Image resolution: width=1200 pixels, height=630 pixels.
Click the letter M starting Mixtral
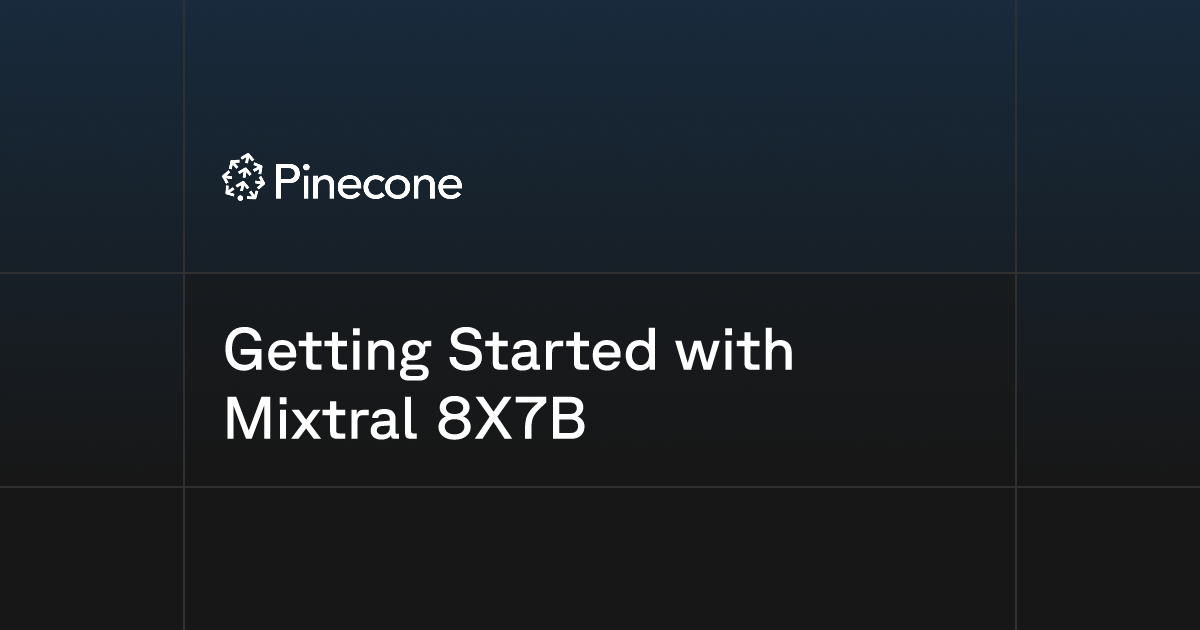click(247, 420)
